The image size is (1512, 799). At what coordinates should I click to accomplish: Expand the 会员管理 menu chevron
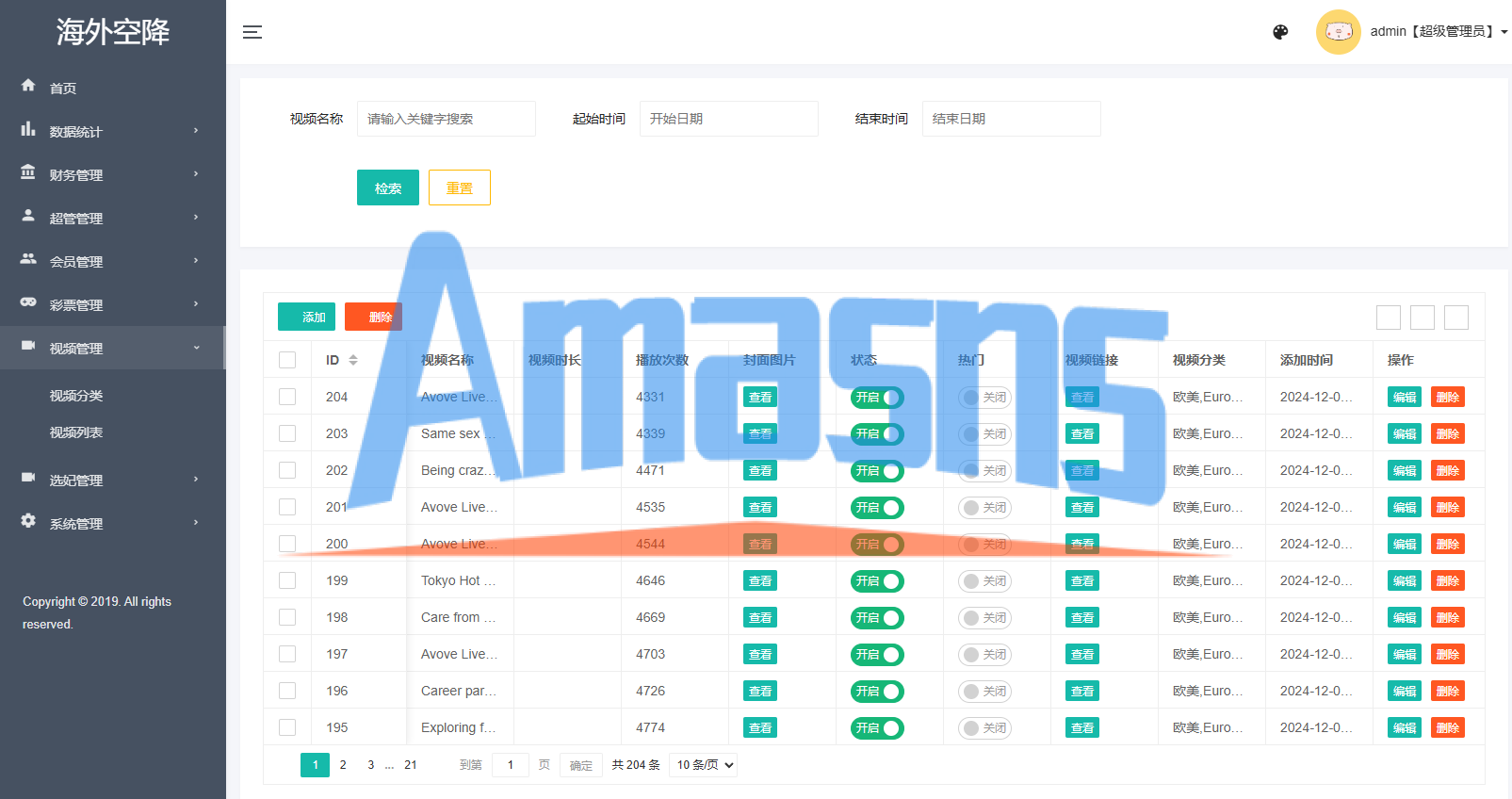point(196,260)
